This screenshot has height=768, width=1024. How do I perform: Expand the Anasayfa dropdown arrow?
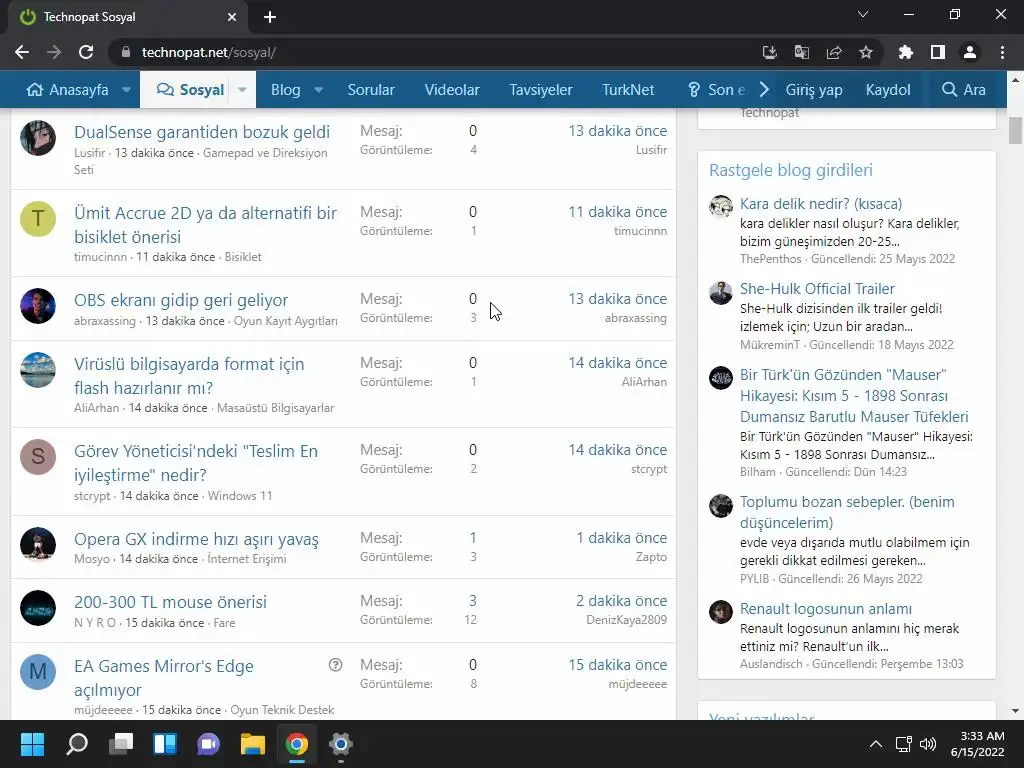click(126, 89)
